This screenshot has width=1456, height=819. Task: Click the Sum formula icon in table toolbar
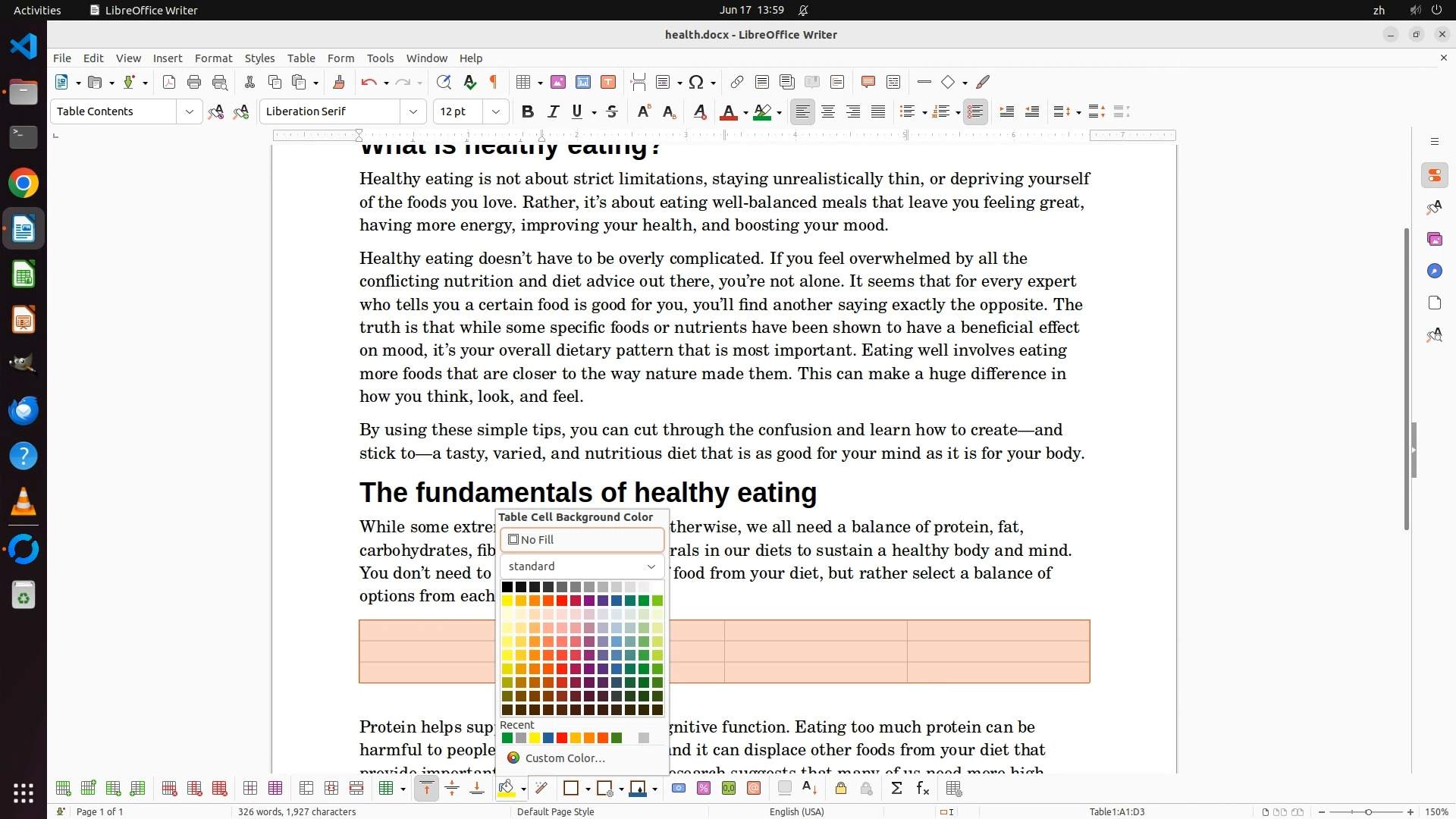click(896, 789)
